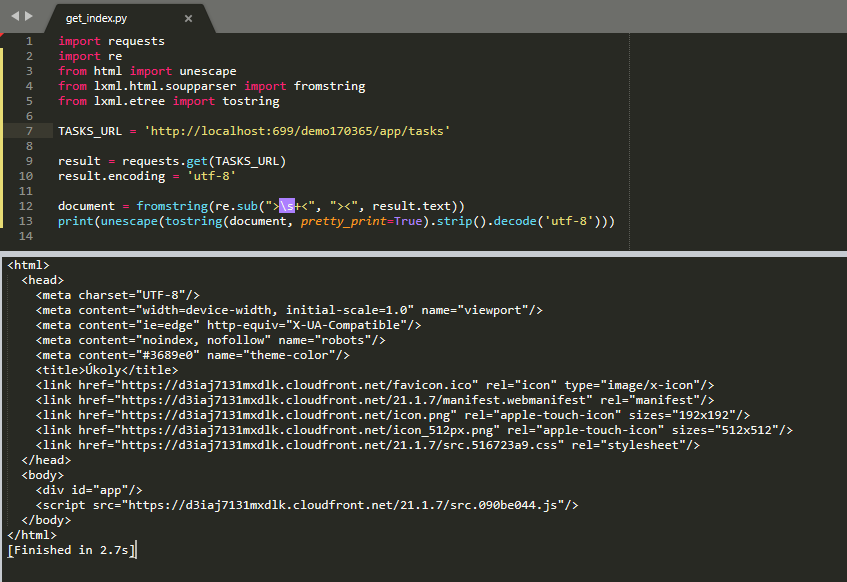Click line number 12 in the gutter

pos(26,206)
